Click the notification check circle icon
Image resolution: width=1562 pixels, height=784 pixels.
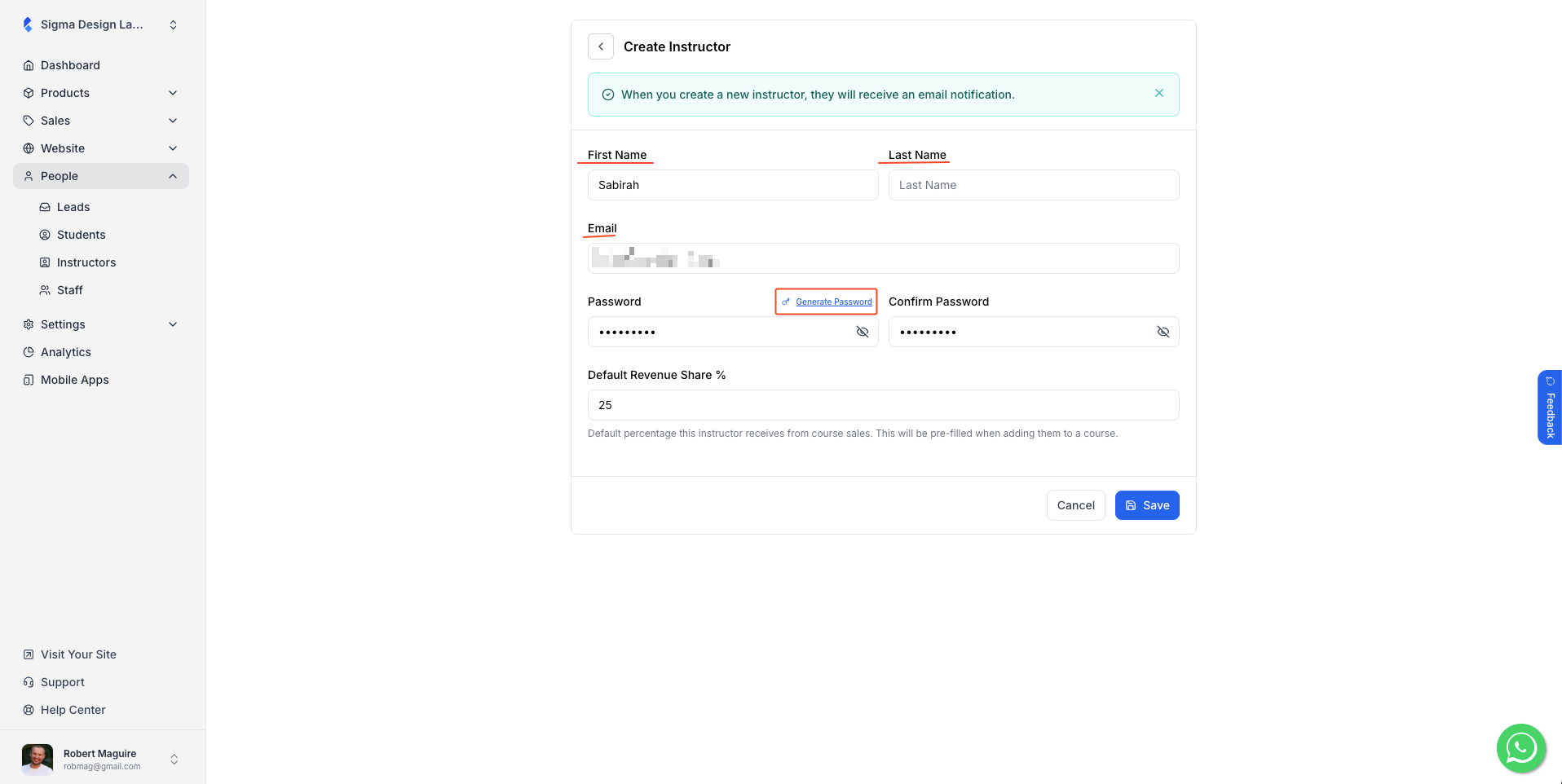[608, 95]
